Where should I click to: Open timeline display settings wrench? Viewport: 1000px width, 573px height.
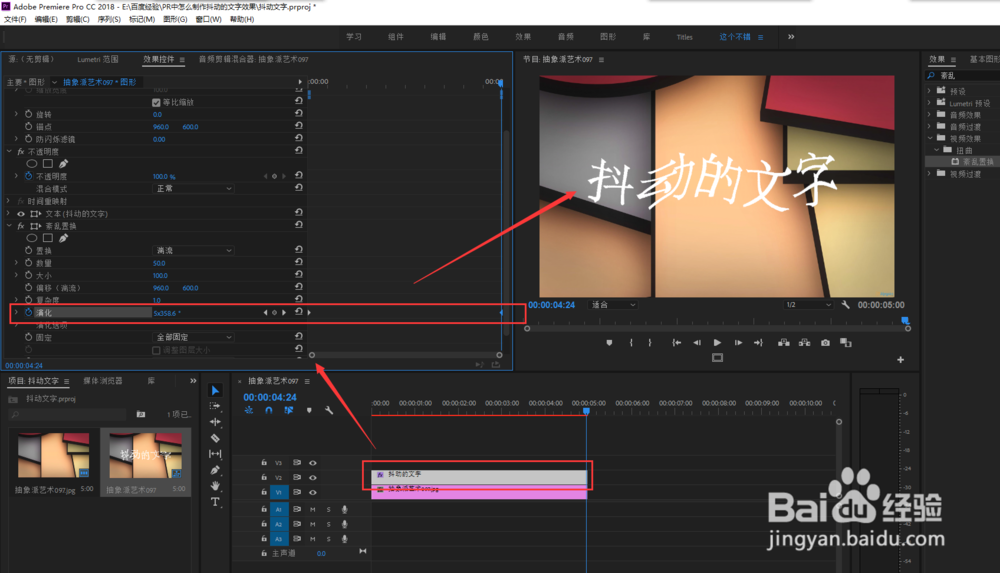[x=329, y=410]
